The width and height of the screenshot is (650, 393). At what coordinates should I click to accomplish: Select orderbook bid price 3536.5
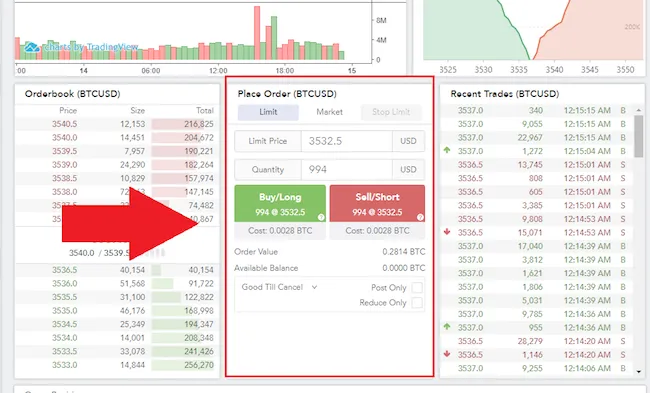click(64, 270)
